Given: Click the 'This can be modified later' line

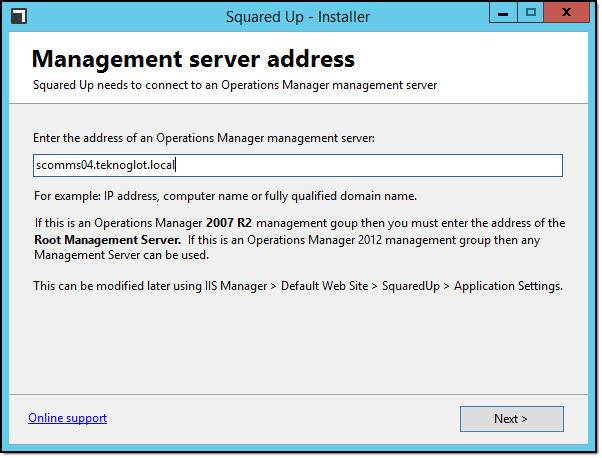Looking at the screenshot, I should tap(298, 286).
